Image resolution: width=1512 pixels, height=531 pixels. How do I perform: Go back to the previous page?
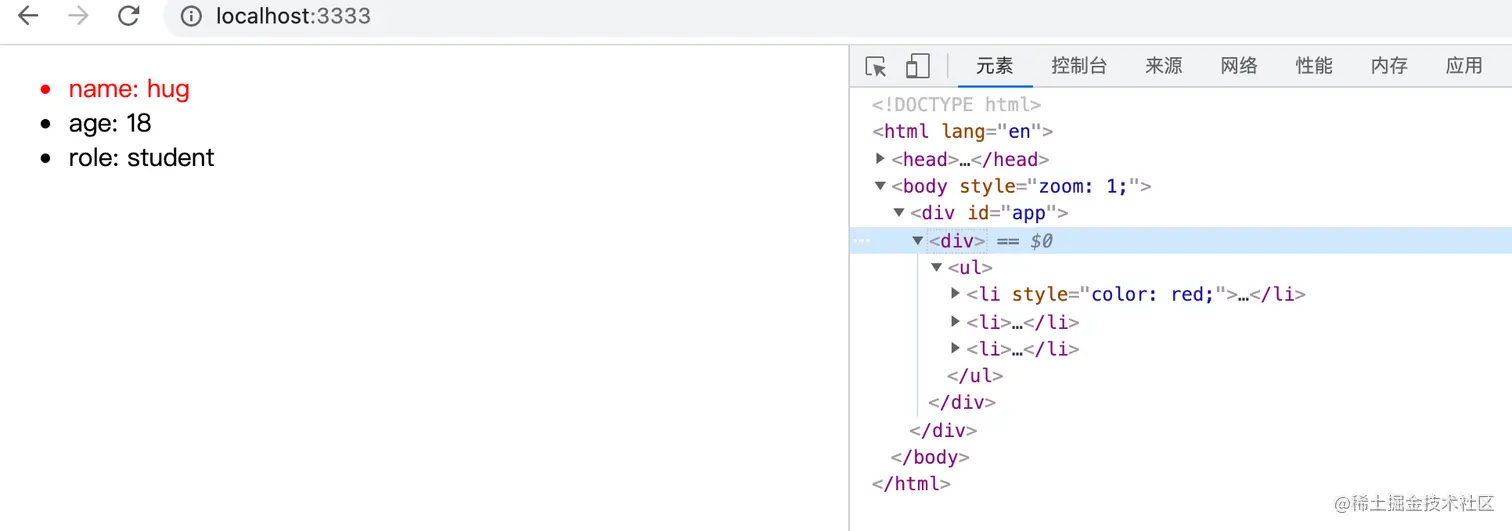point(28,16)
